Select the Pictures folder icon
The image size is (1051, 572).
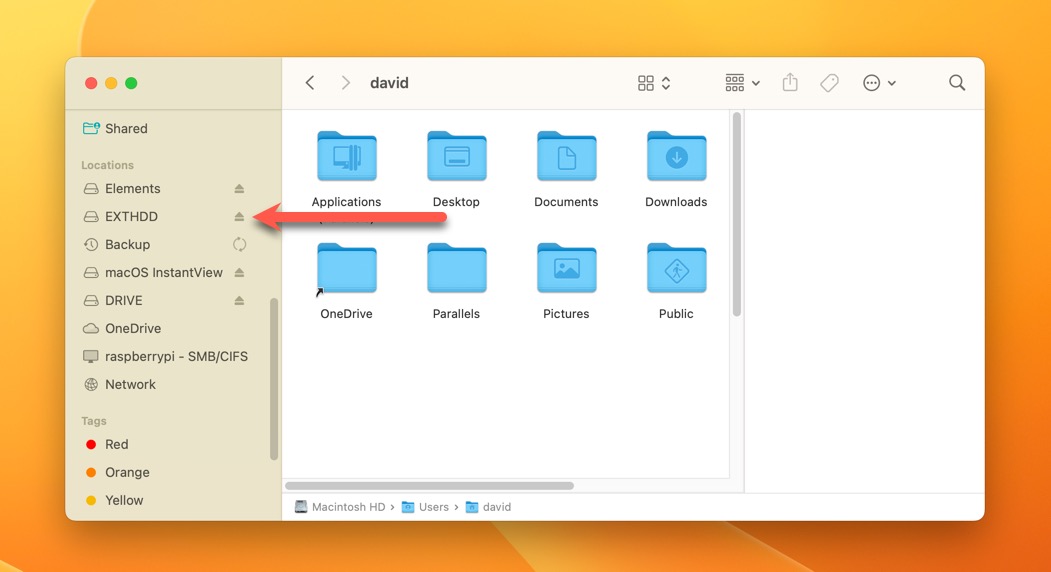pyautogui.click(x=566, y=268)
